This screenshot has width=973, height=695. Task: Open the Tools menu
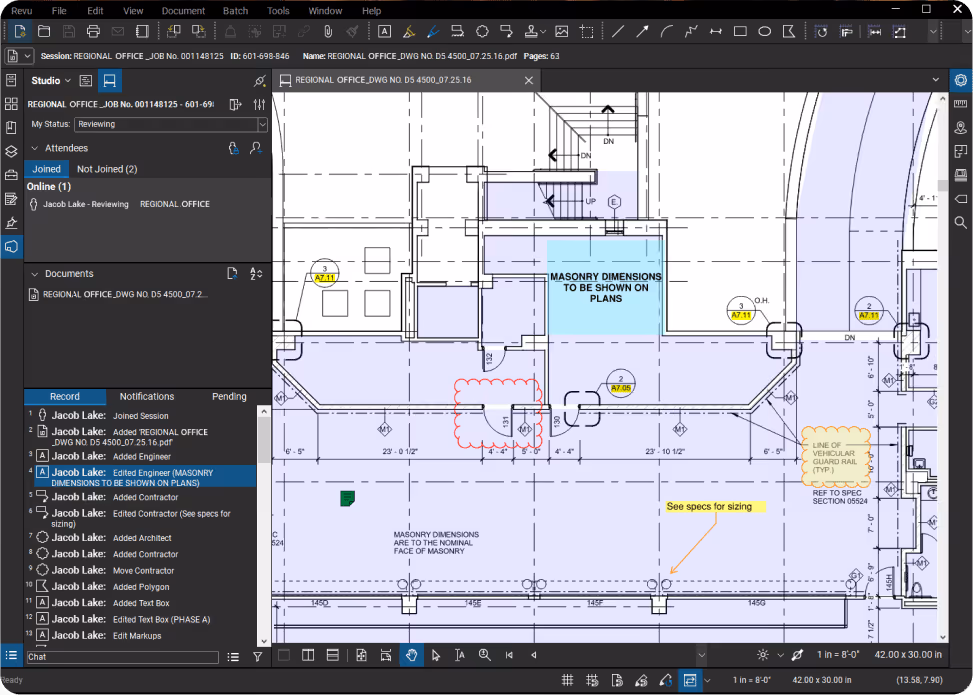point(278,11)
